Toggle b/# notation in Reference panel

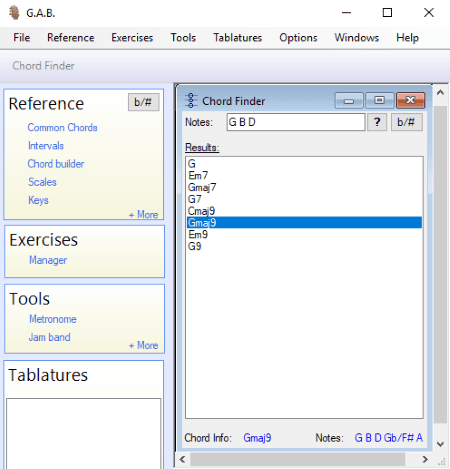pos(143,102)
